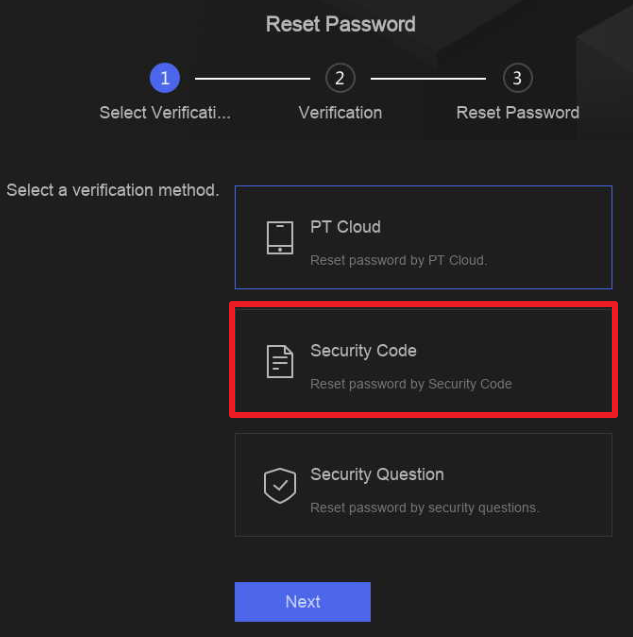The height and width of the screenshot is (637, 633).
Task: Click the 'Reset Password' dialog heading
Action: (x=341, y=24)
